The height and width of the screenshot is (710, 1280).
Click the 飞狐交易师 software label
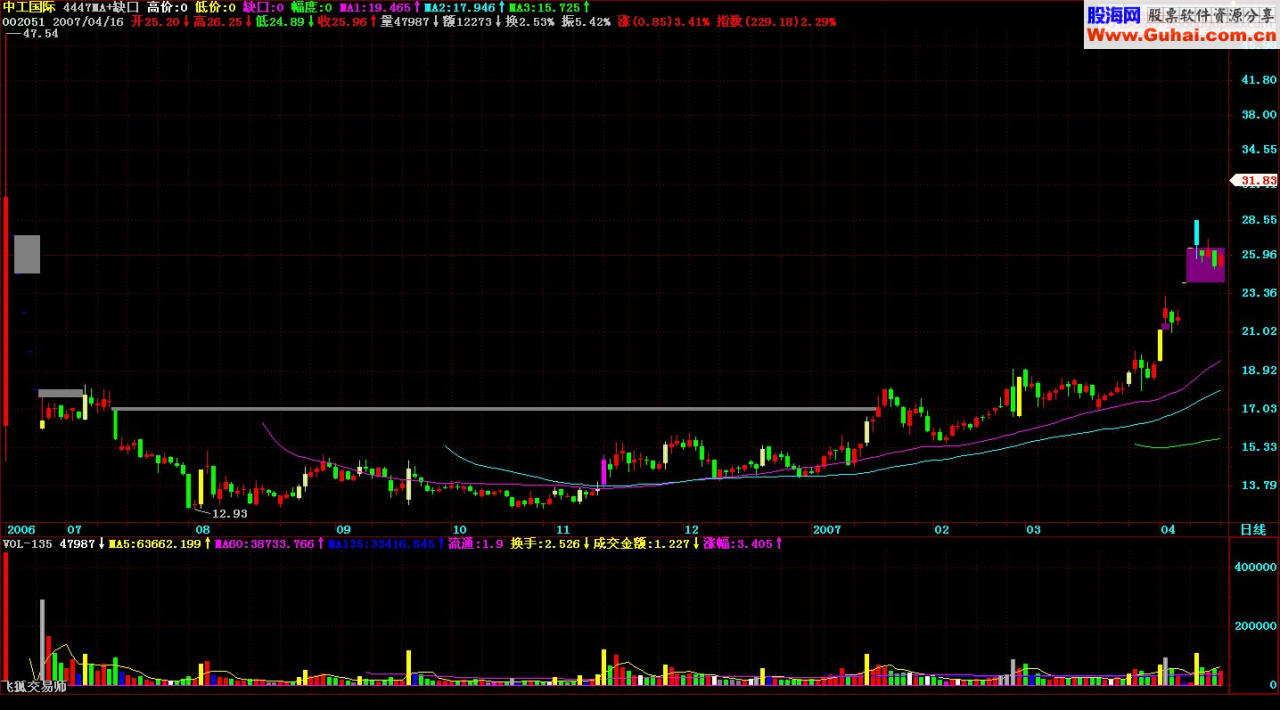coord(34,687)
